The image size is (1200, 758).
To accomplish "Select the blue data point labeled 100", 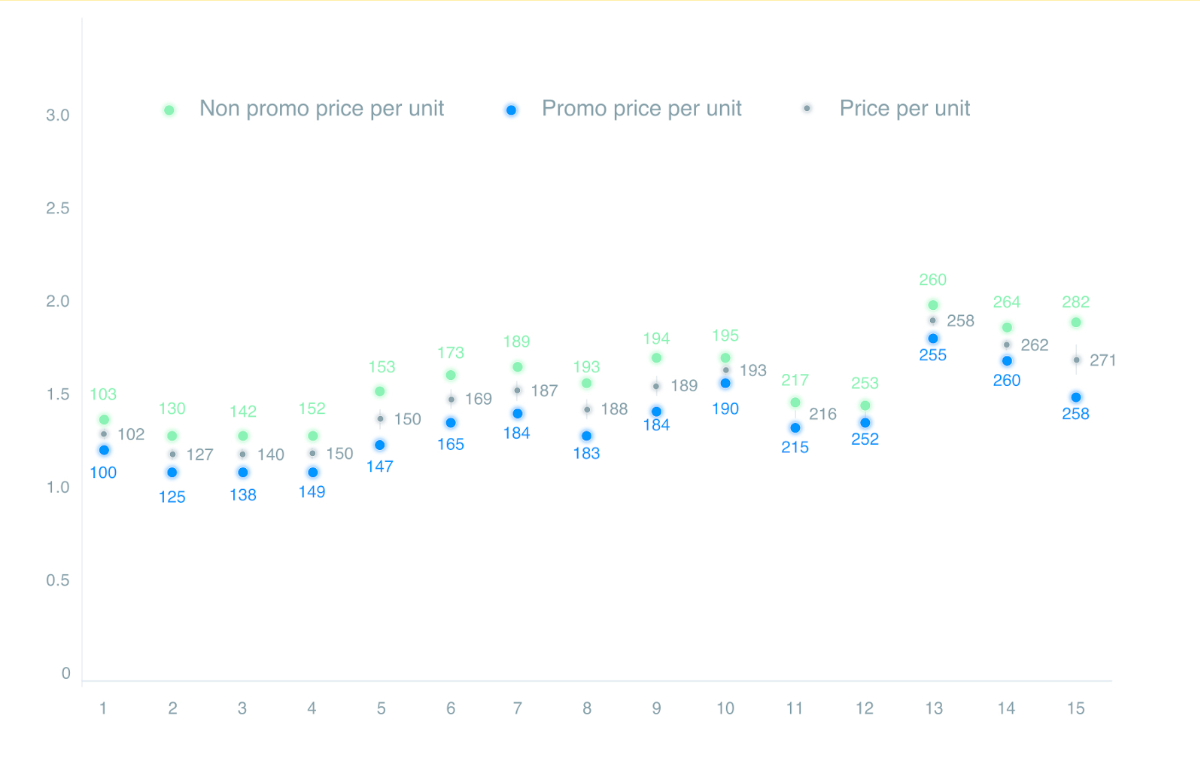I will point(104,450).
